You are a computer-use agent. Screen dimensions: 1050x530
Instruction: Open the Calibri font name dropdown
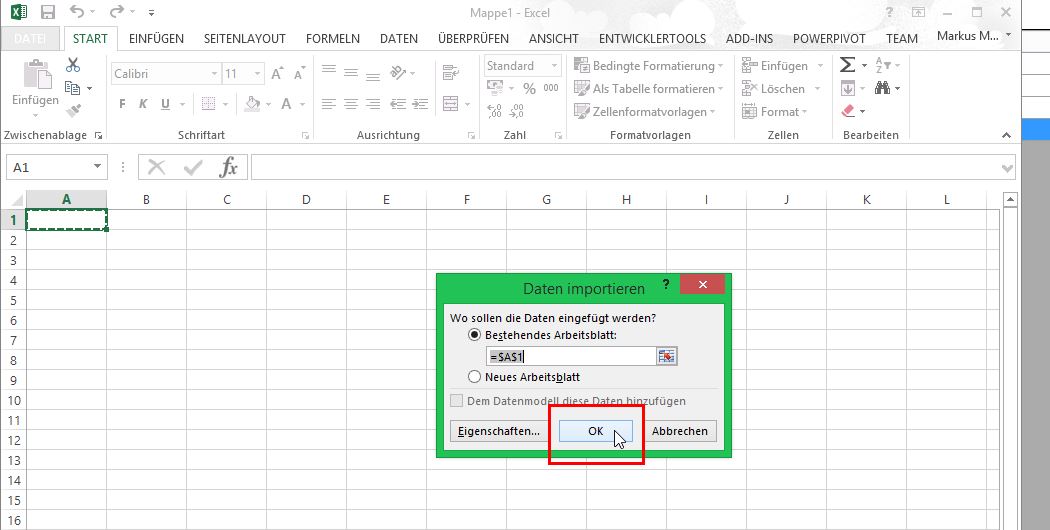point(214,74)
